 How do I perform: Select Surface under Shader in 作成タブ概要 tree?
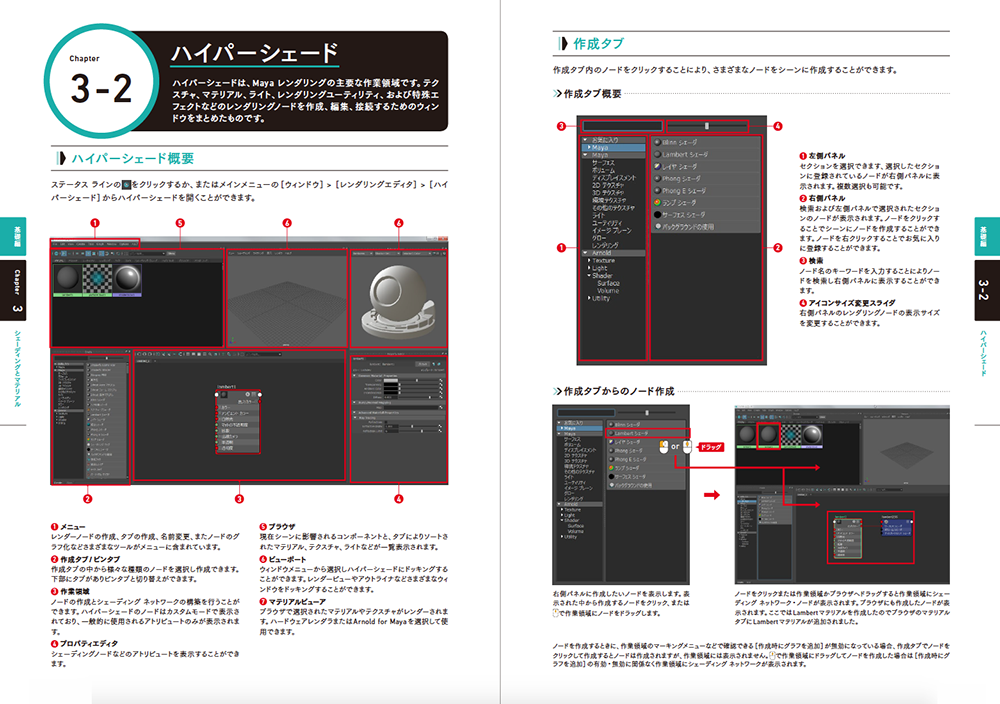pos(609,283)
